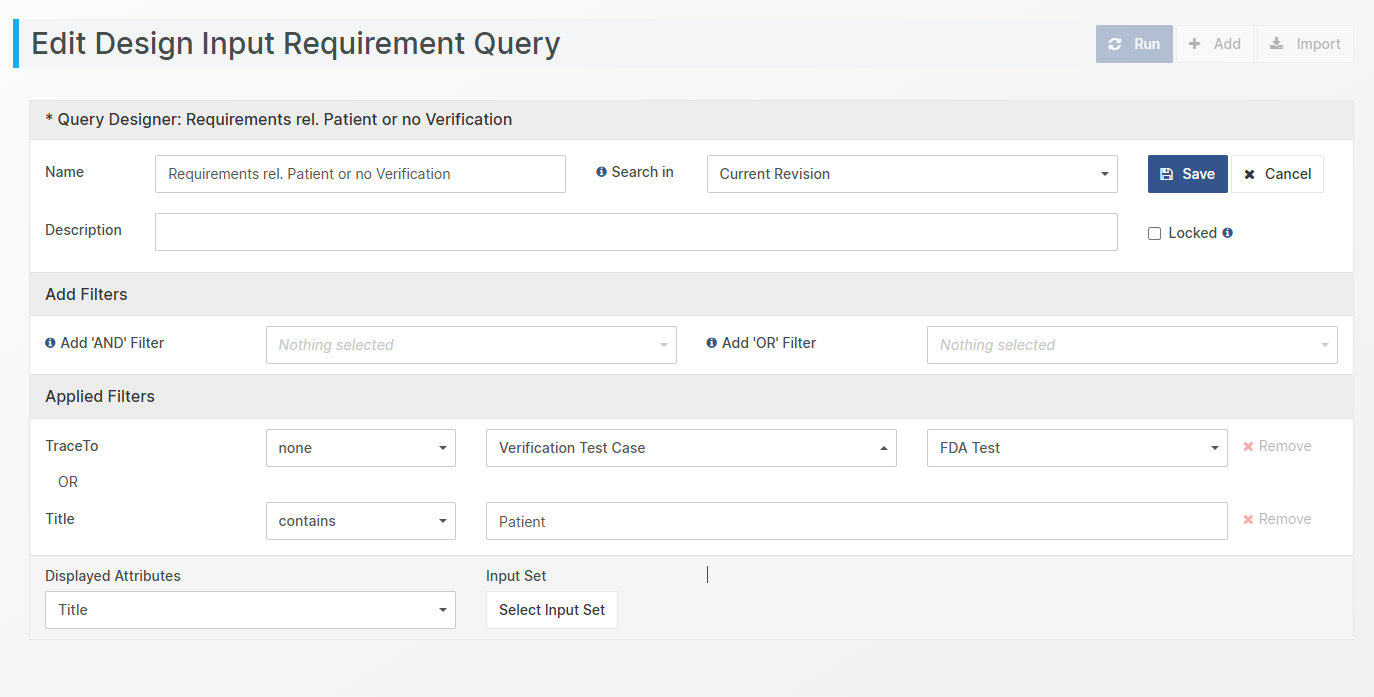
Task: Edit the Patient filter value field
Action: coord(857,521)
